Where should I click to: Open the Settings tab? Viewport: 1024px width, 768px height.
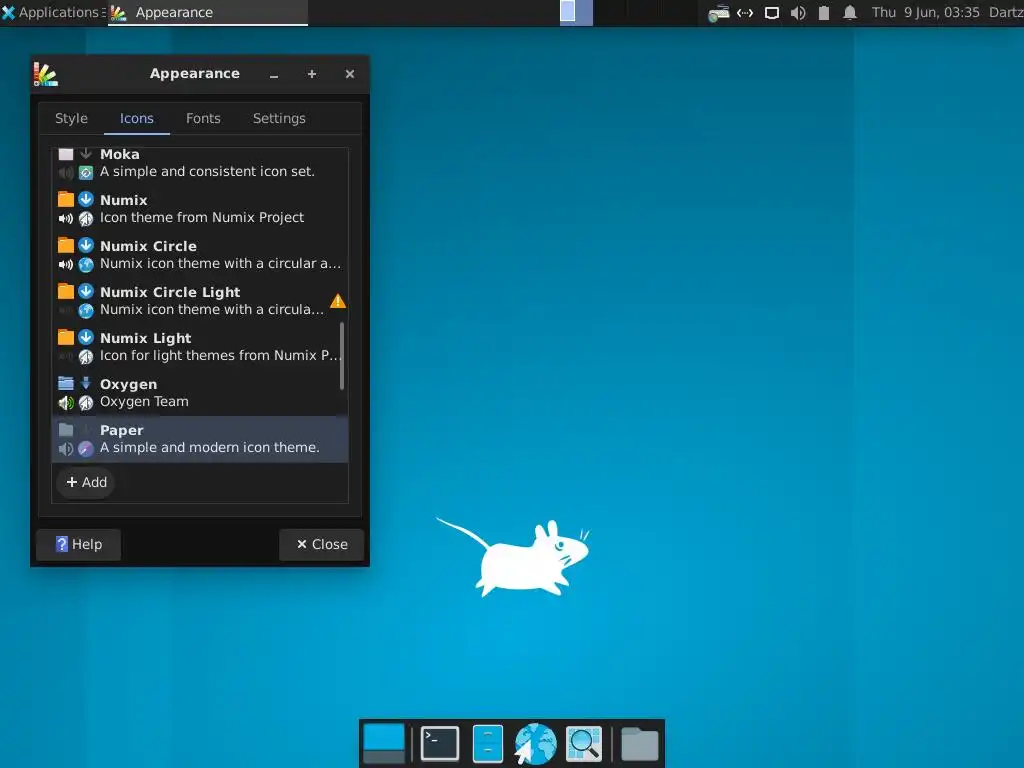(x=279, y=118)
